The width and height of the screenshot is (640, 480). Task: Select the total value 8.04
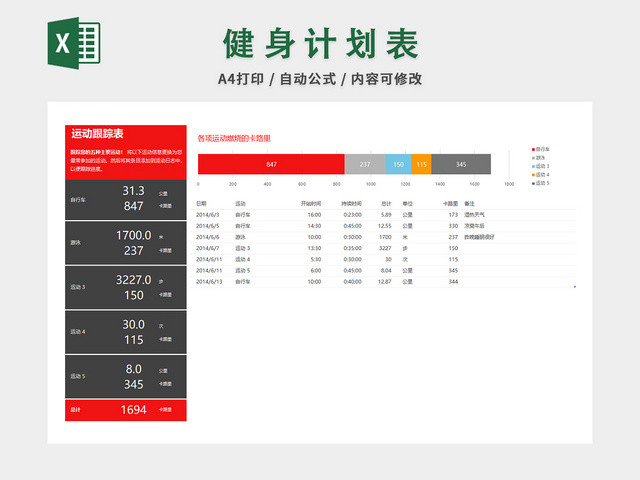pos(386,271)
